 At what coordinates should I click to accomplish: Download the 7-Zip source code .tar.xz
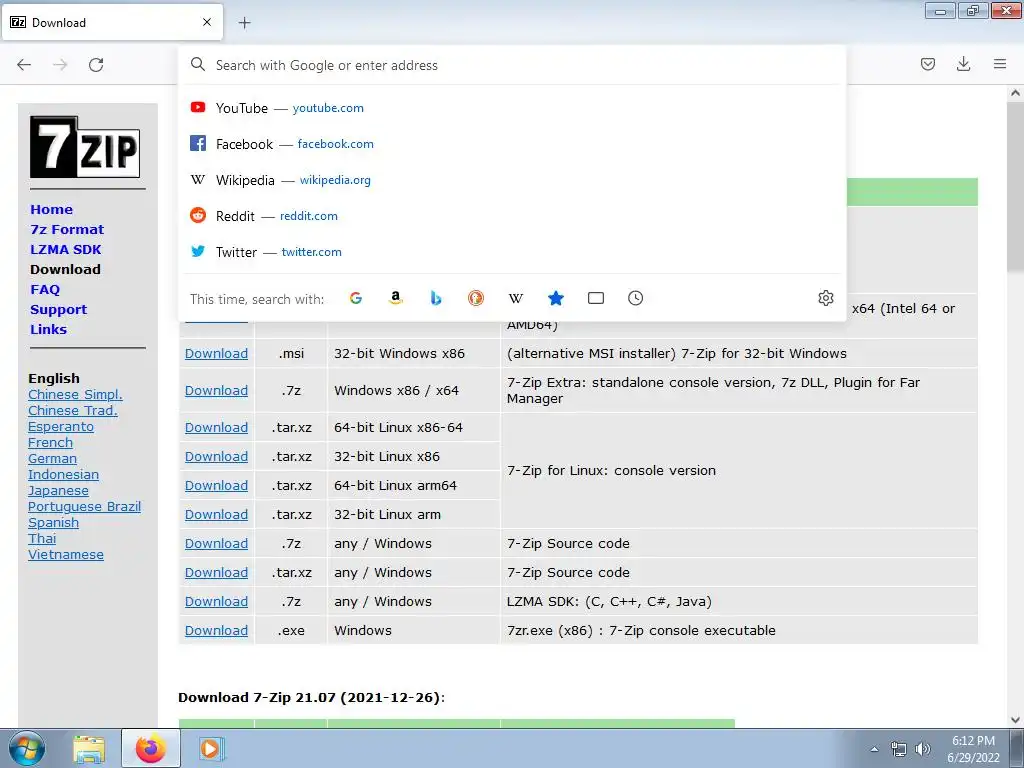[x=216, y=573]
